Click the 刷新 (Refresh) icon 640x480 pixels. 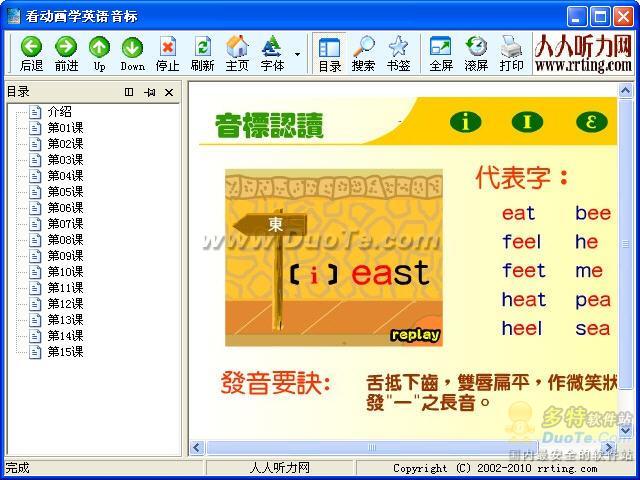pyautogui.click(x=202, y=47)
